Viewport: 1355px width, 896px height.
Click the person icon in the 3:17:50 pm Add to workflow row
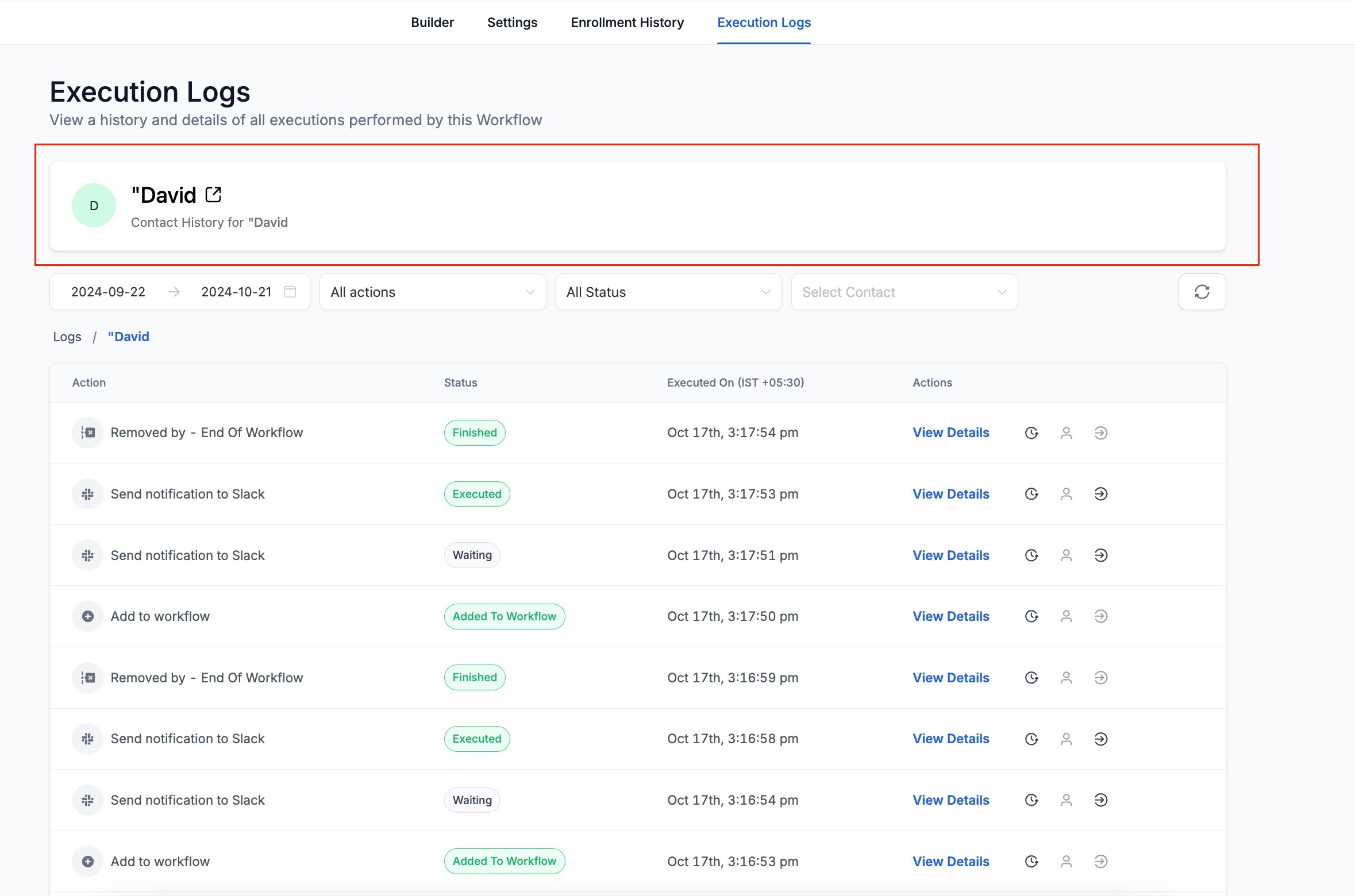tap(1066, 616)
